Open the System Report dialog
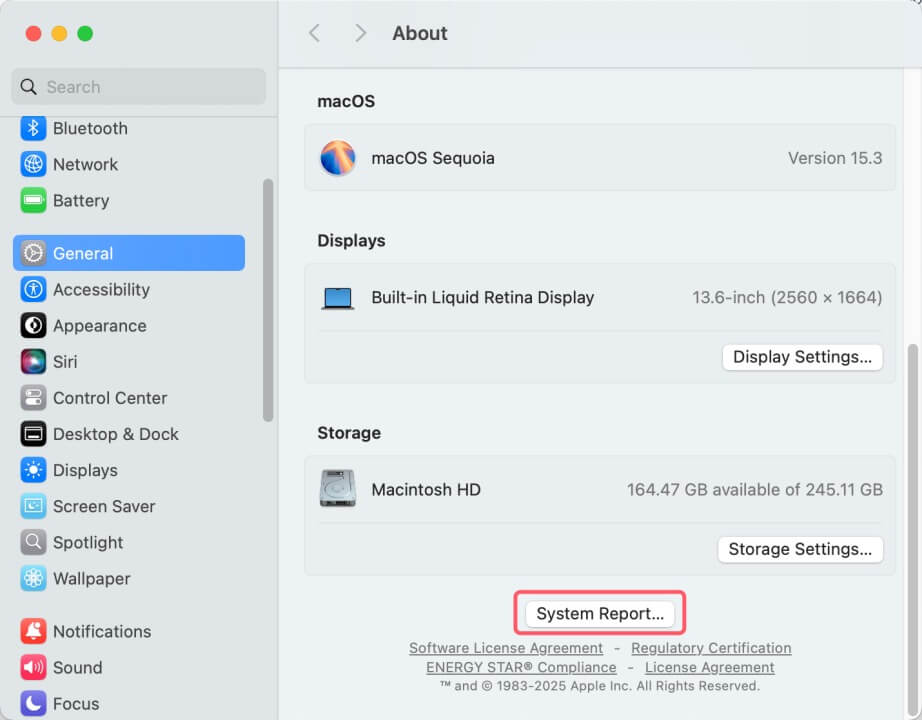This screenshot has height=720, width=922. point(600,613)
